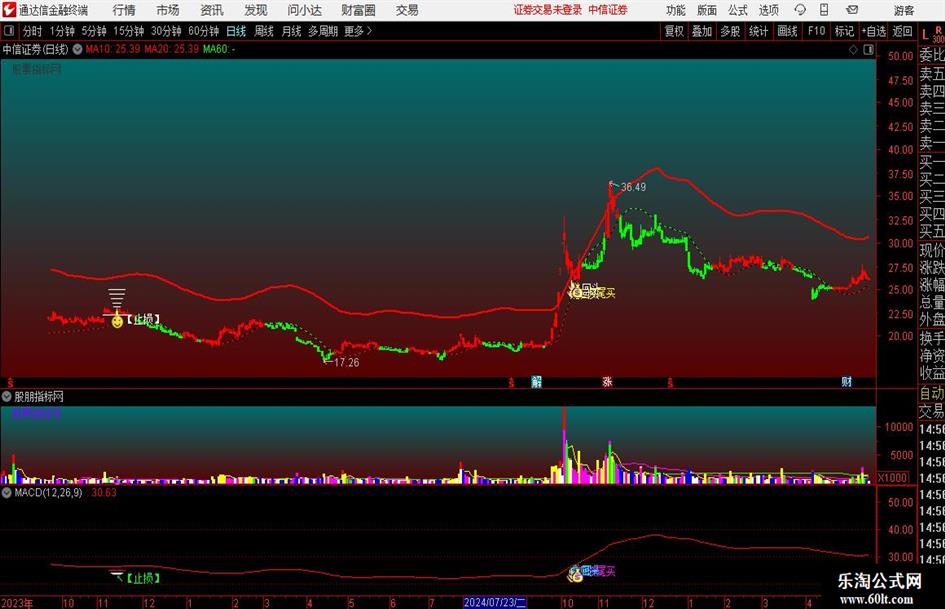Expand the 中信证券(日线) indicator dropdown
945x609 pixels.
point(78,49)
